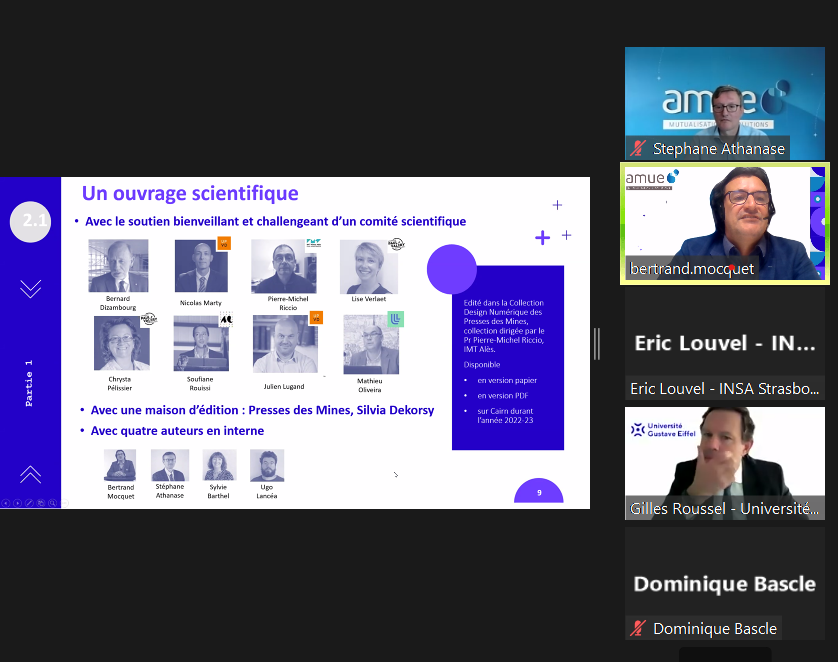Open the see-all-slides grid icon
Viewport: 838px width, 662px height.
point(41,503)
